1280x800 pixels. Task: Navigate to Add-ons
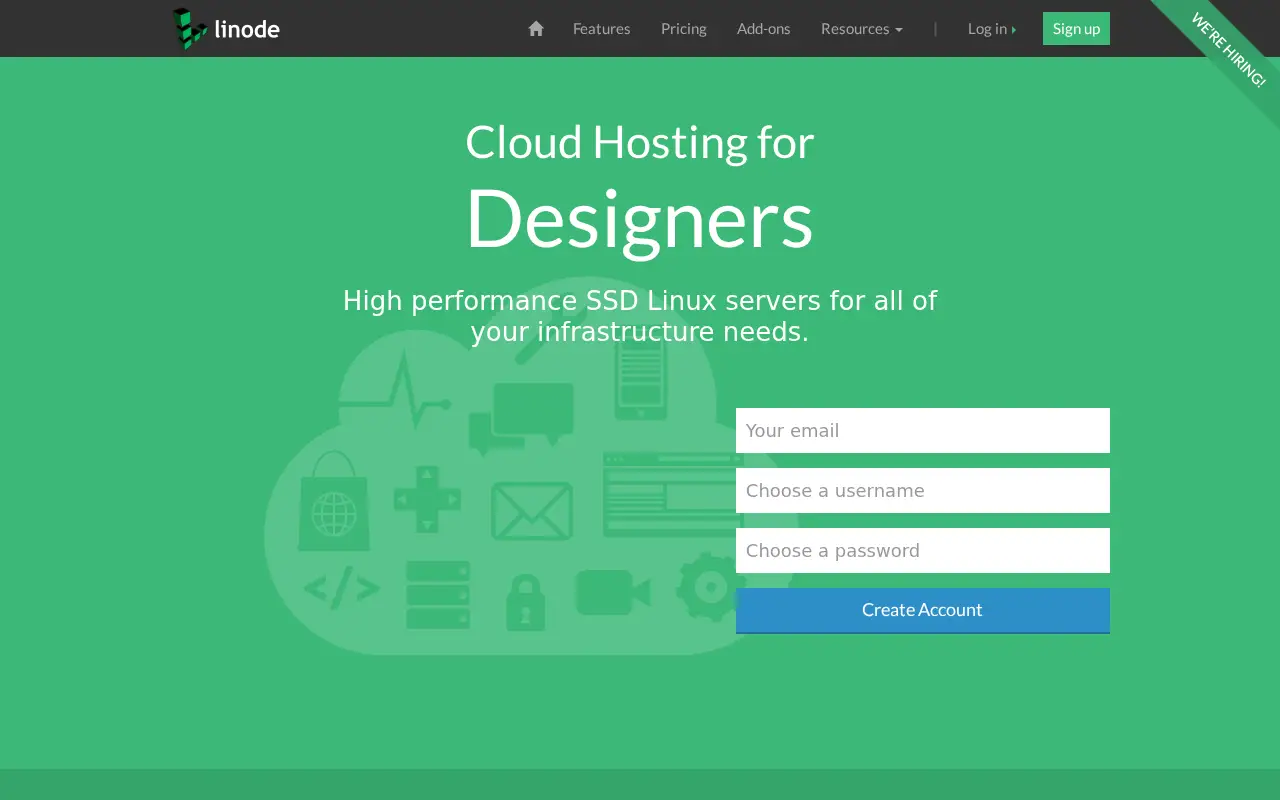(x=763, y=28)
